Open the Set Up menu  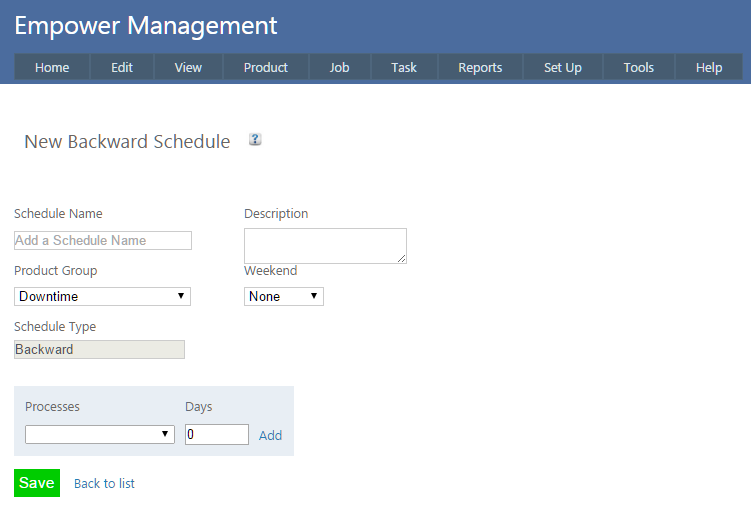[x=562, y=68]
